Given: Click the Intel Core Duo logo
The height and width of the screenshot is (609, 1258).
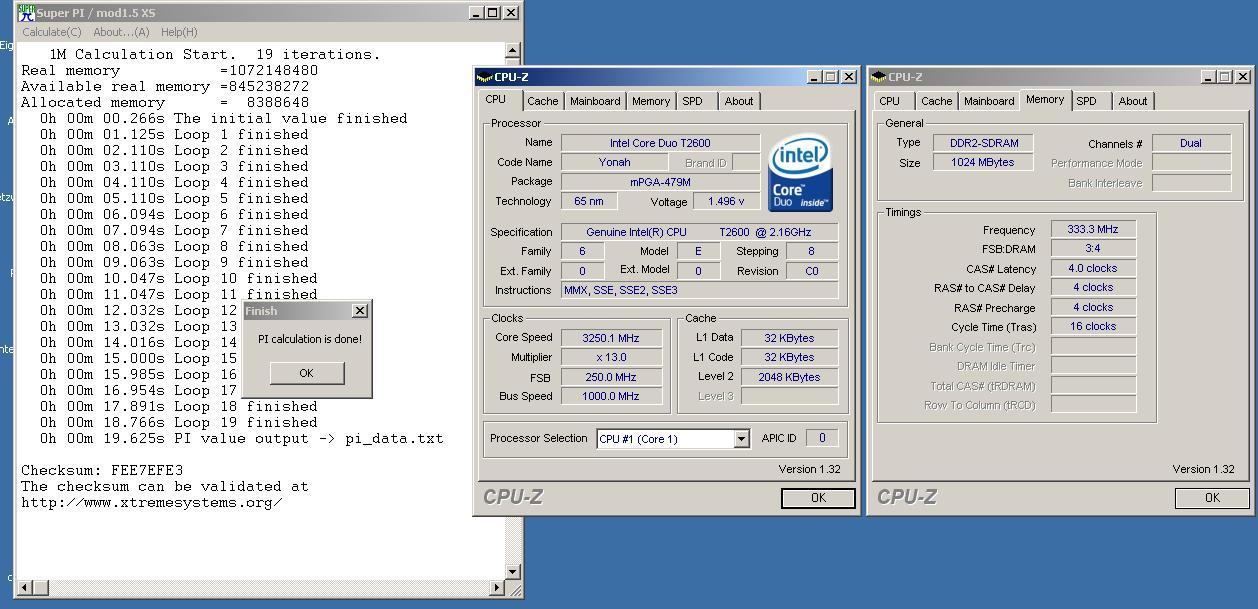Looking at the screenshot, I should (x=800, y=174).
